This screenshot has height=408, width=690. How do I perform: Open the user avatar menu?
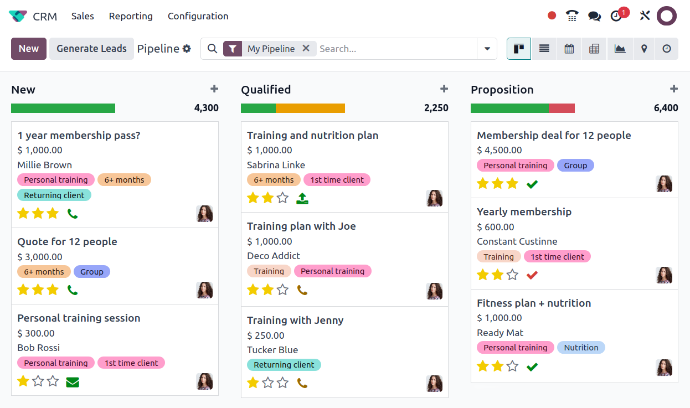(667, 16)
